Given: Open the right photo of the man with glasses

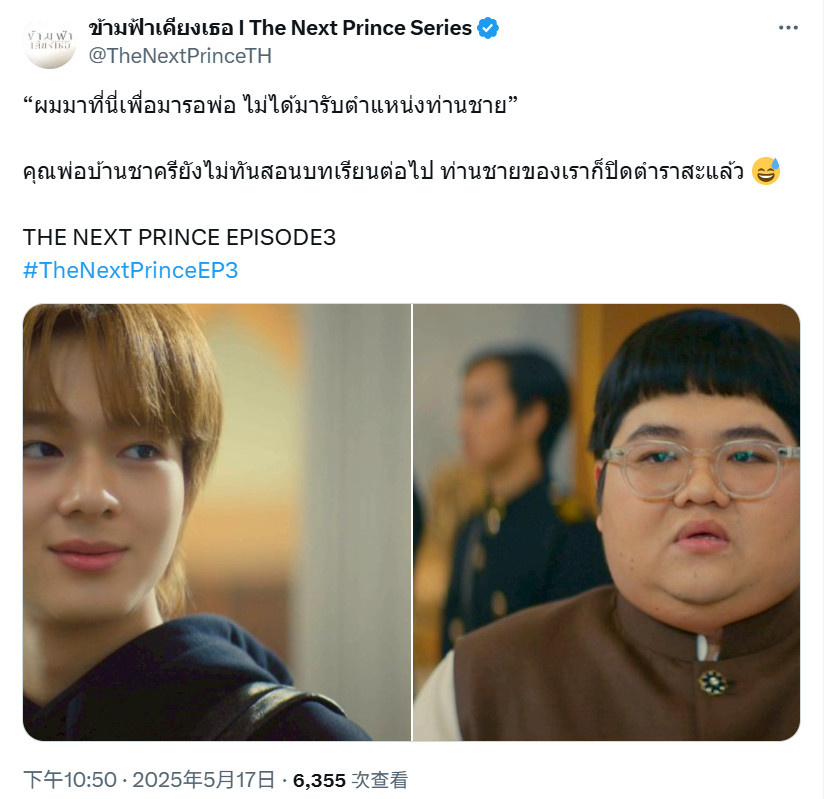Looking at the screenshot, I should [608, 522].
